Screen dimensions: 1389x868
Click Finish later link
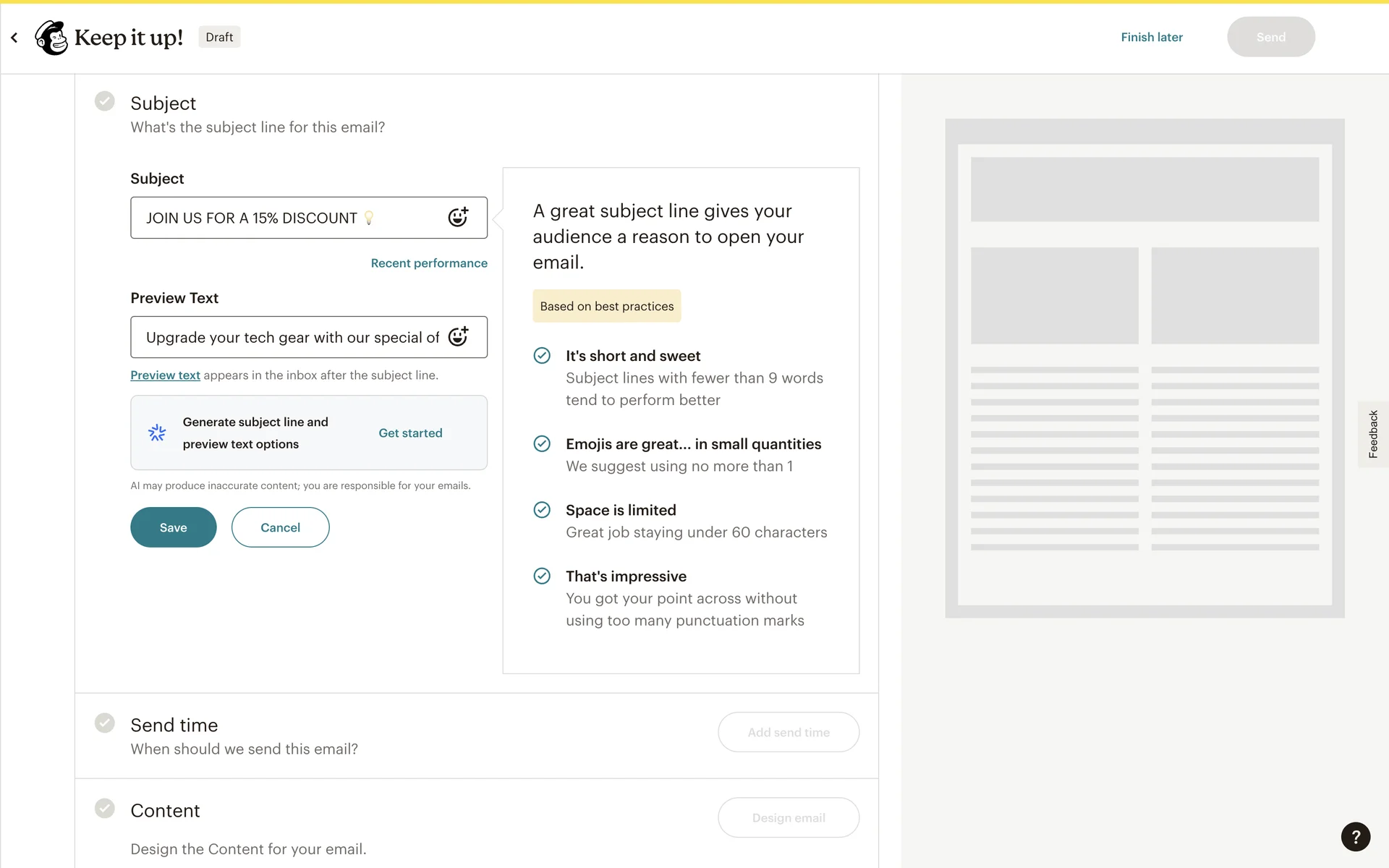[x=1152, y=37]
